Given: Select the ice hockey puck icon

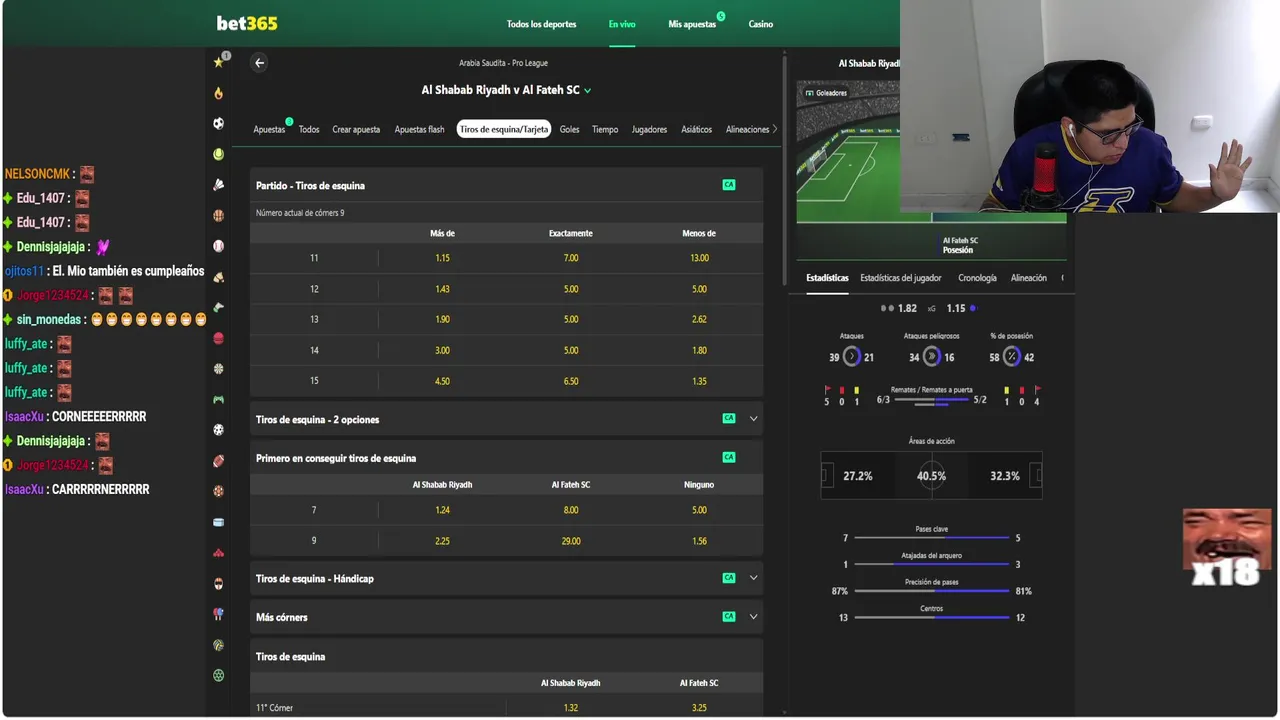Looking at the screenshot, I should point(218,522).
